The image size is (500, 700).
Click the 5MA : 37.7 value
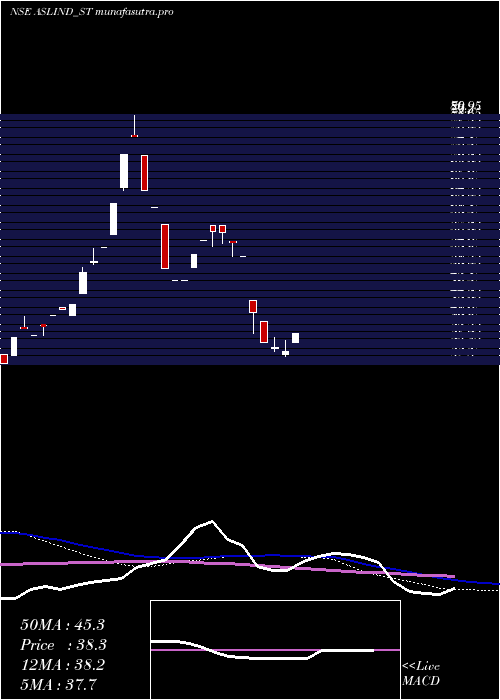(x=58, y=685)
